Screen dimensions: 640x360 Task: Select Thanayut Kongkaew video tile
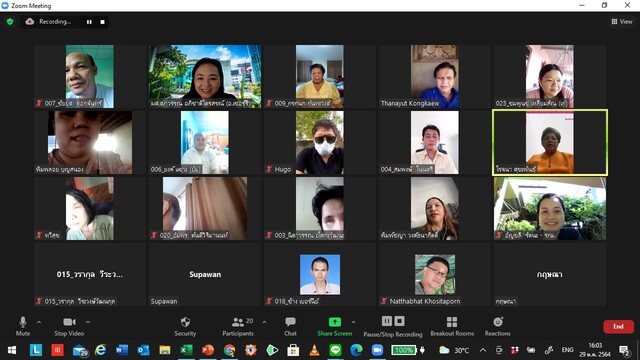tap(434, 76)
